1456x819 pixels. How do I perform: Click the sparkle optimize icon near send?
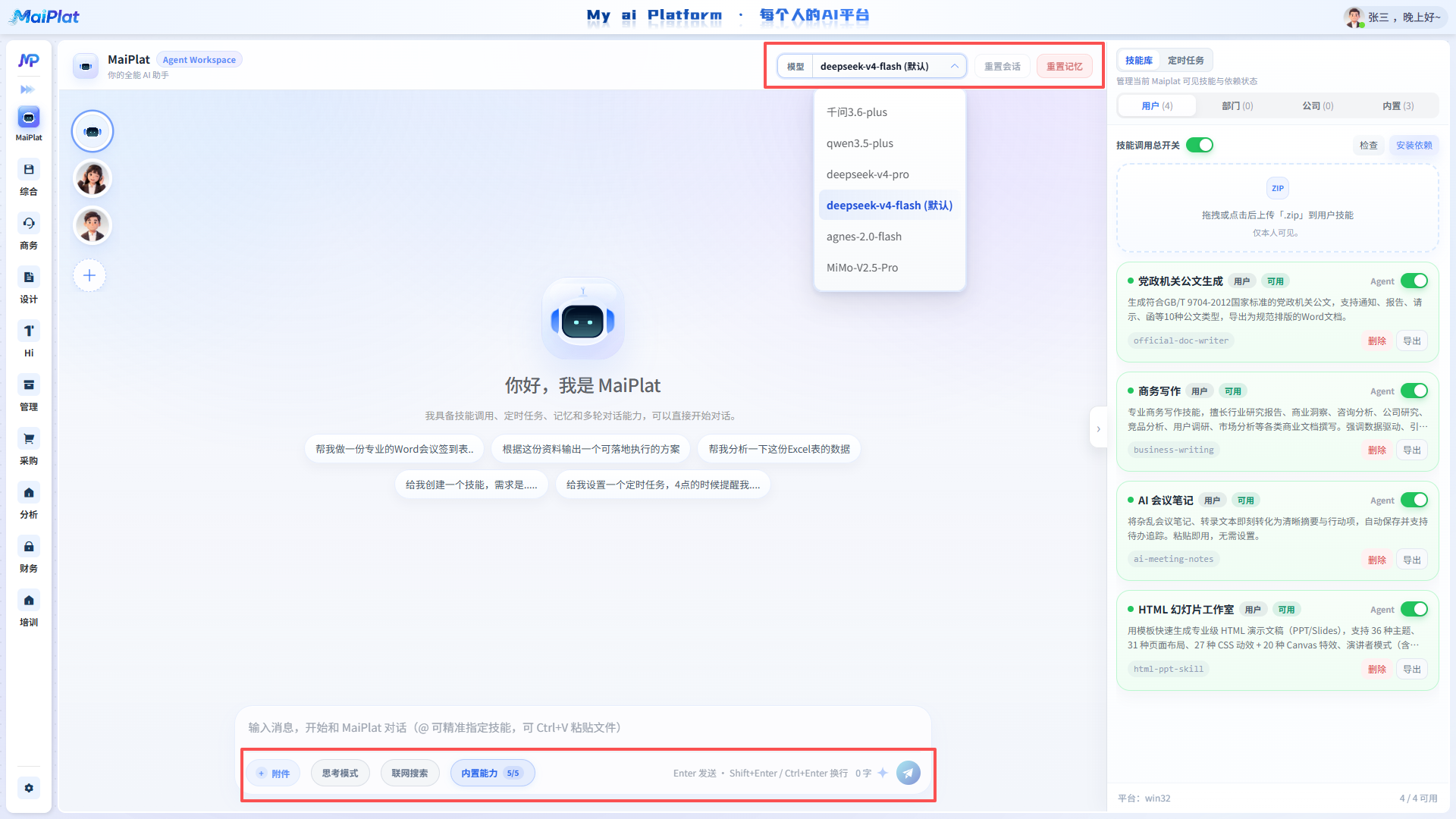883,773
